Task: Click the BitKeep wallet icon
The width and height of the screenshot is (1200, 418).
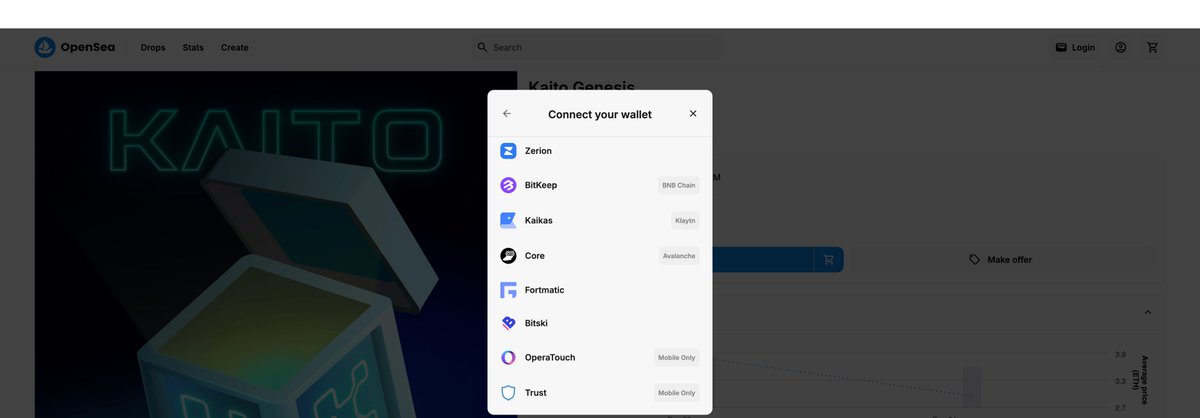Action: coord(508,185)
